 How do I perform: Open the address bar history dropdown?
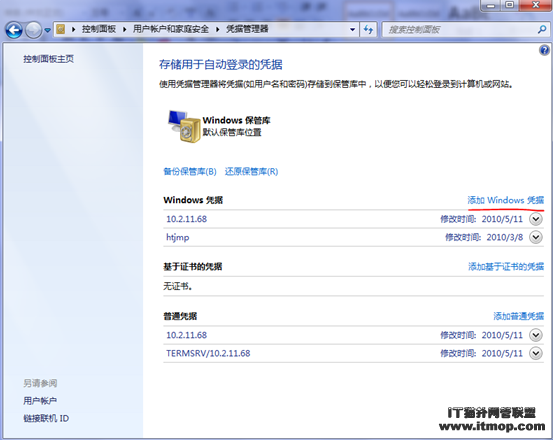tap(352, 30)
